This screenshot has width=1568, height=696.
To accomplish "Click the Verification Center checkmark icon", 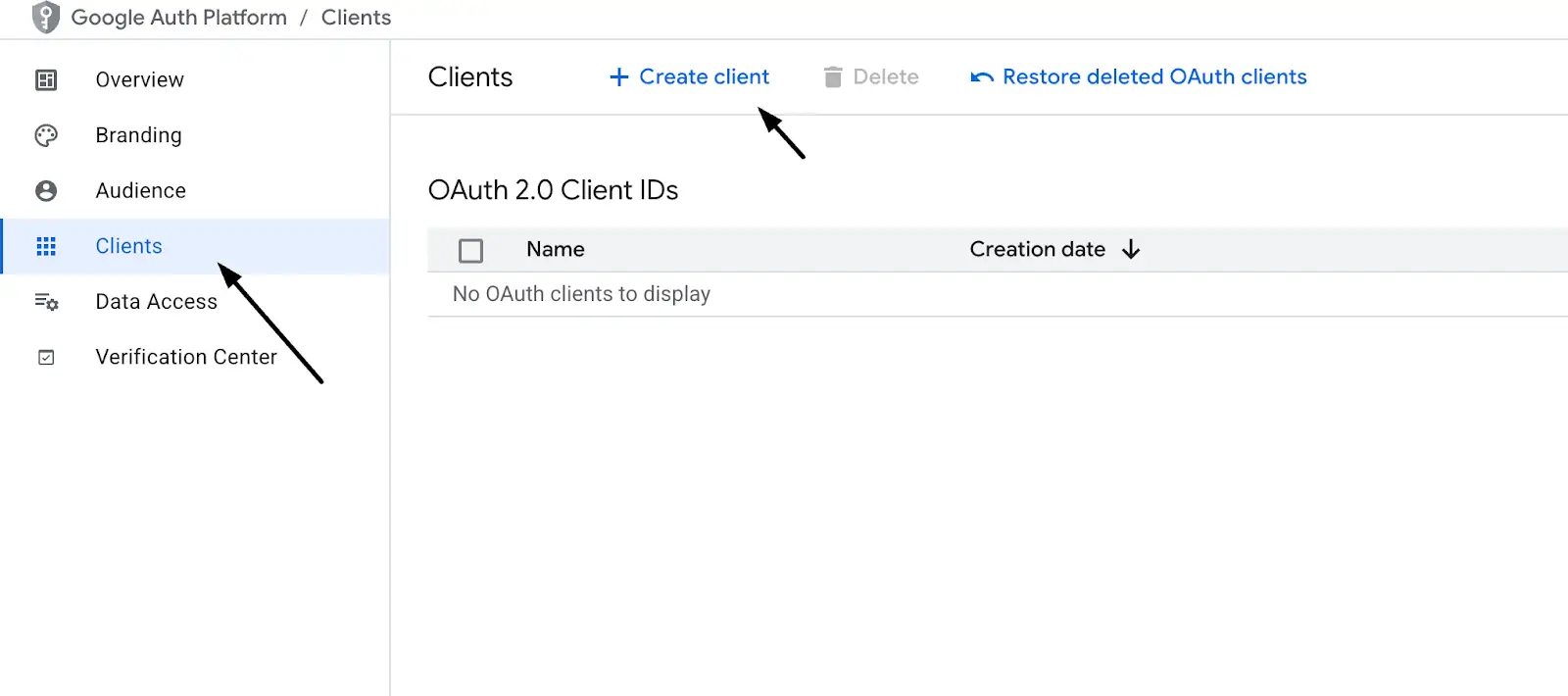I will [46, 358].
